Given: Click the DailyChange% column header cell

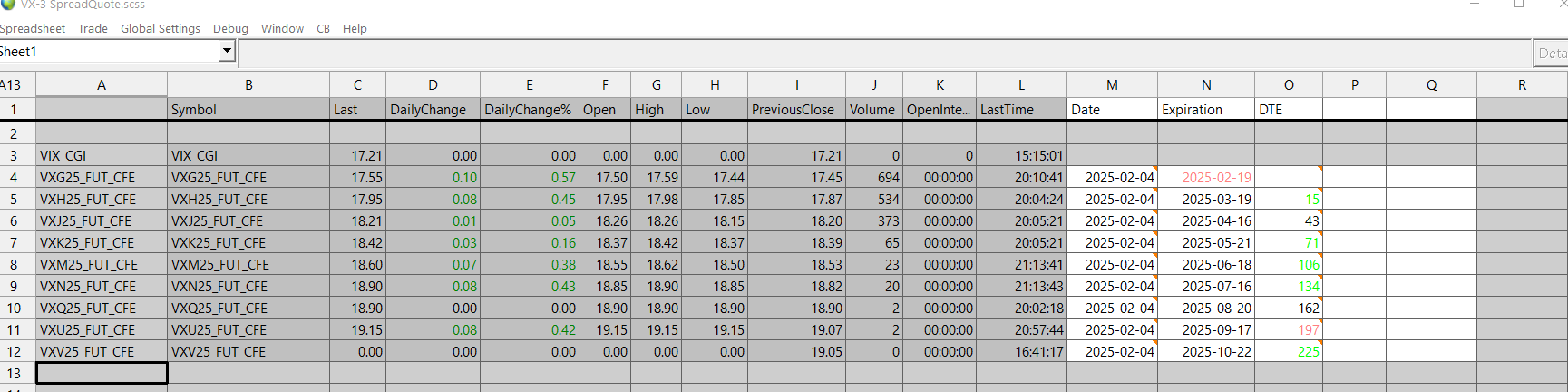Looking at the screenshot, I should pyautogui.click(x=529, y=110).
